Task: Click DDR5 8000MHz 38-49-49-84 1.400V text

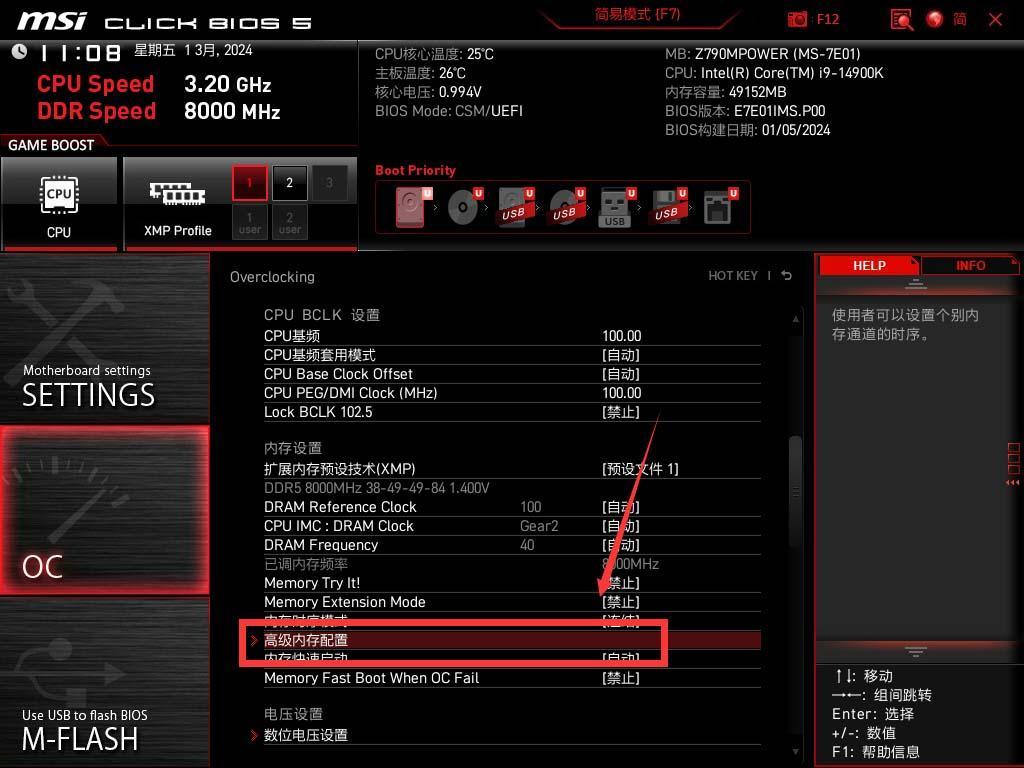Action: [x=377, y=488]
